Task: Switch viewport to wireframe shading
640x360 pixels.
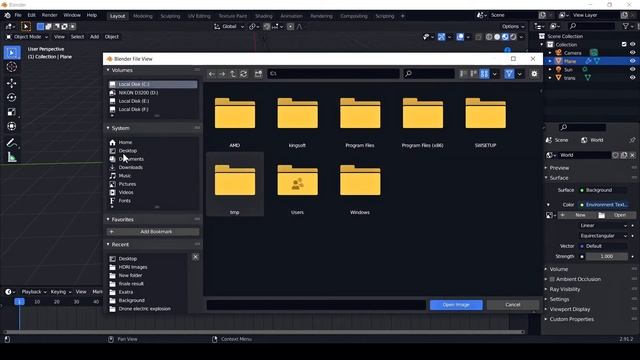Action: [489, 37]
